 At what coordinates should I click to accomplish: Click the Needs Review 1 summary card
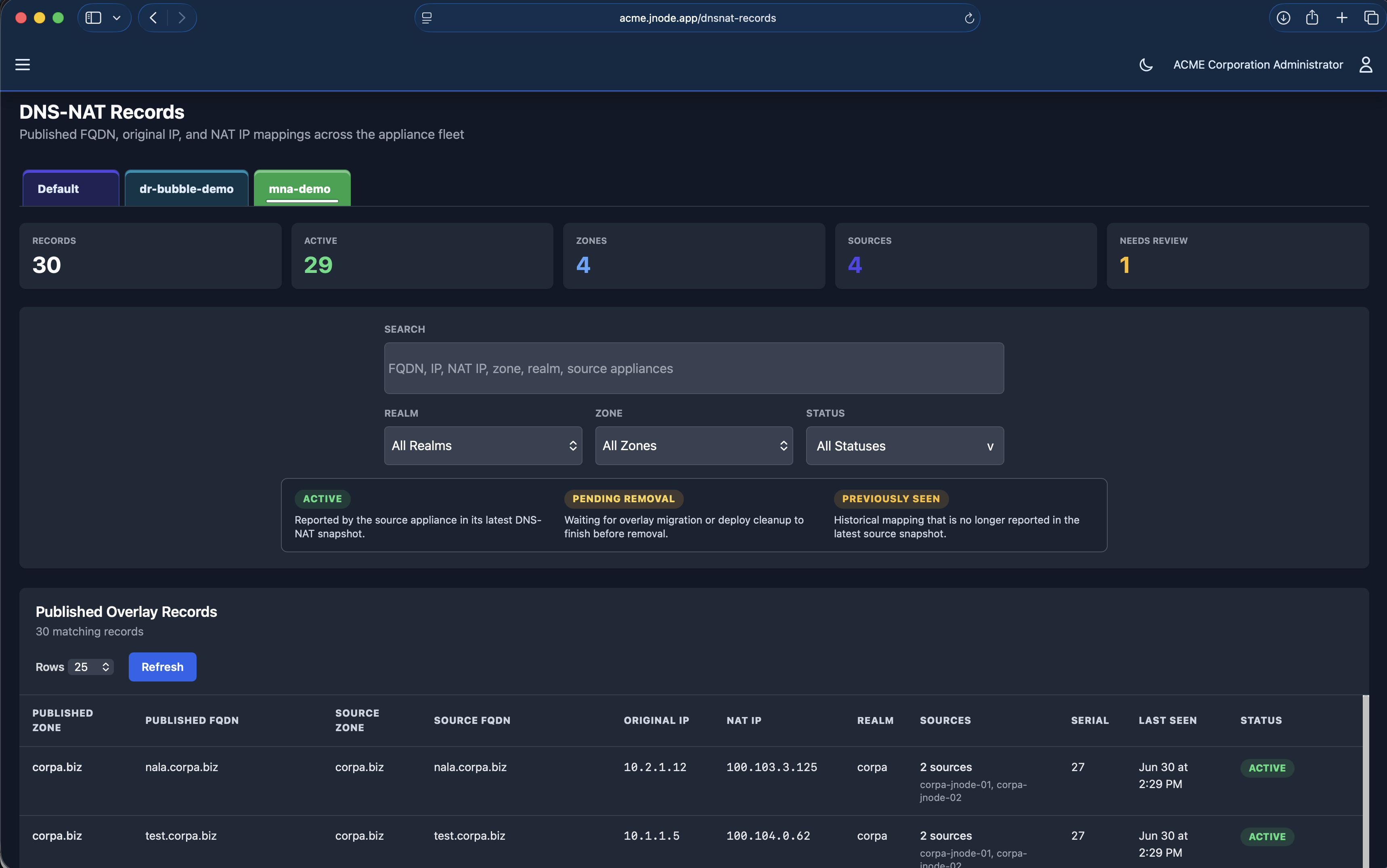[x=1237, y=256]
